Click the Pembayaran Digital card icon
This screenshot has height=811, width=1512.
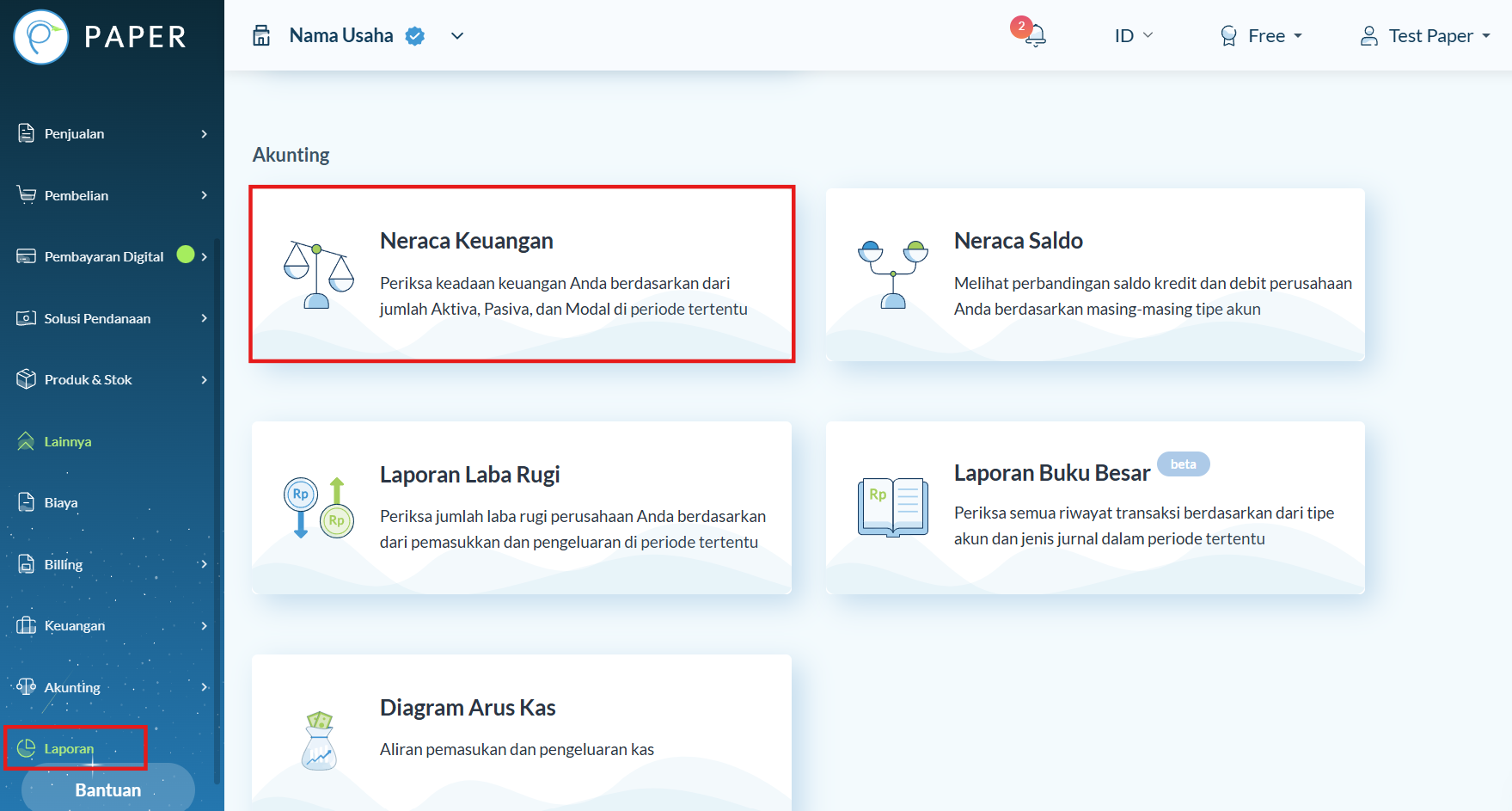click(x=27, y=256)
